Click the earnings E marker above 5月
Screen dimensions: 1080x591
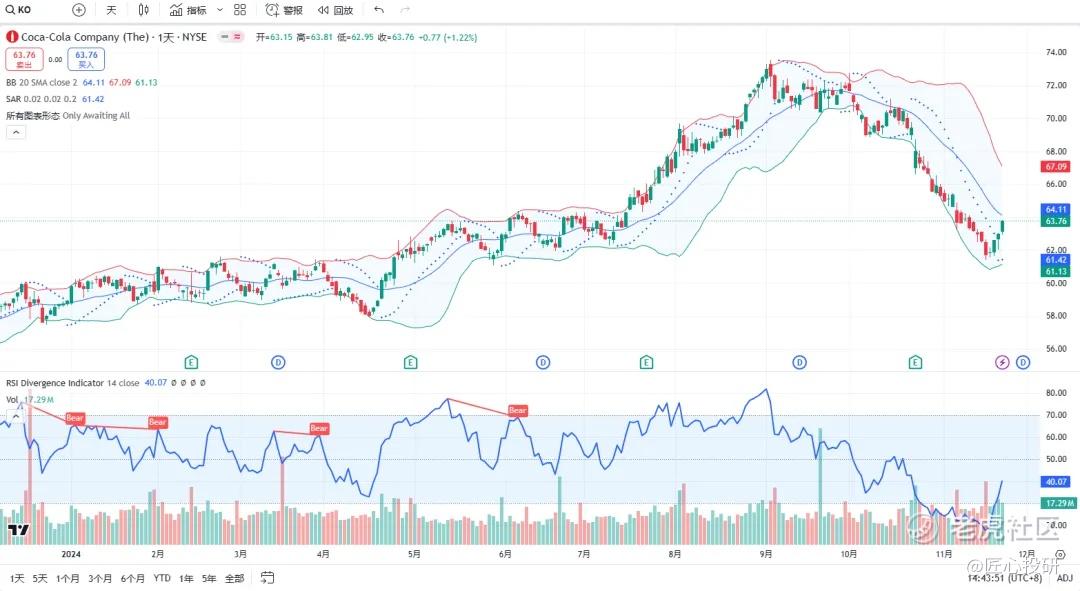[x=411, y=362]
